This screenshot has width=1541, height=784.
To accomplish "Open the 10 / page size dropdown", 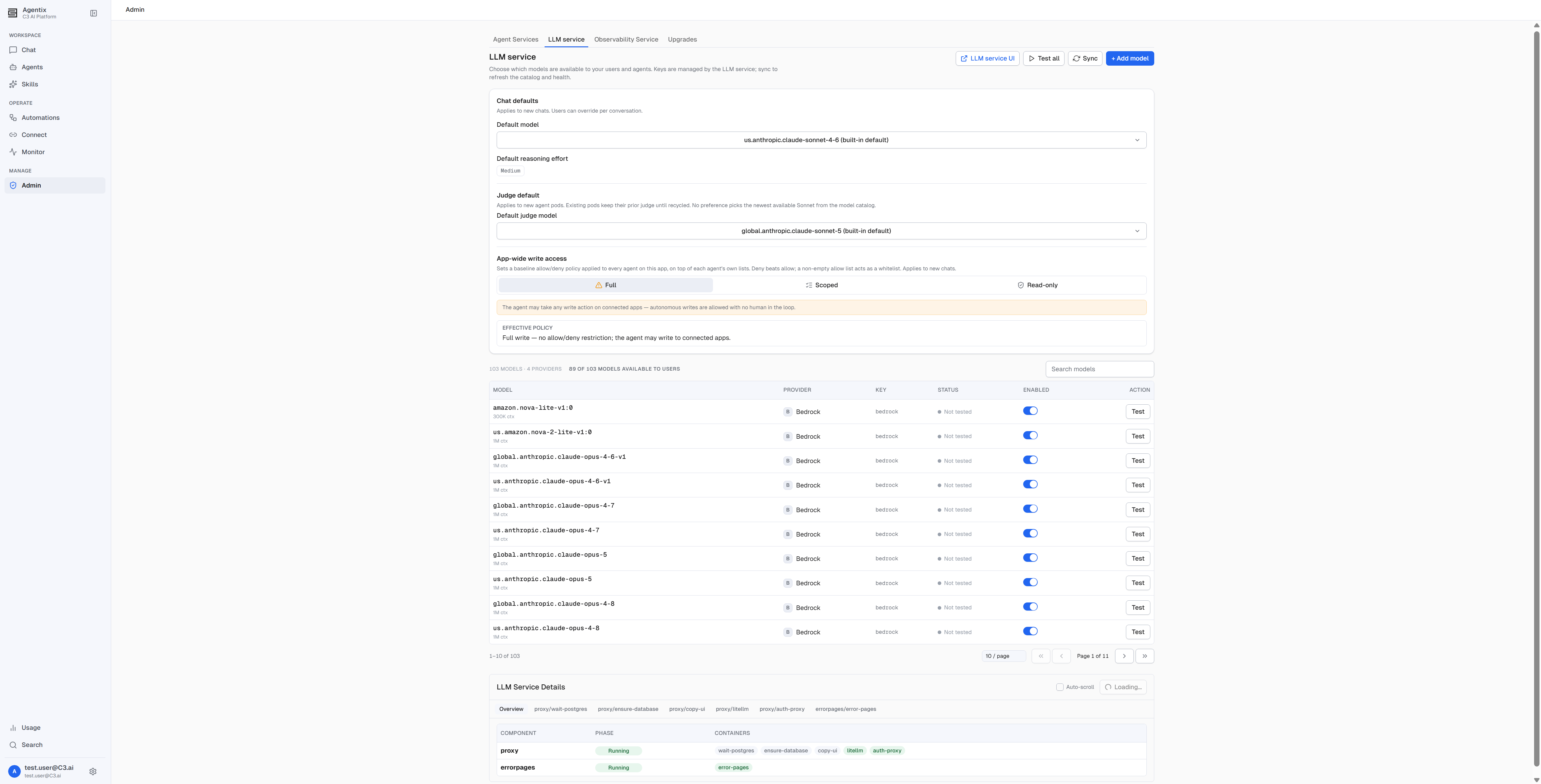I will tap(1004, 656).
